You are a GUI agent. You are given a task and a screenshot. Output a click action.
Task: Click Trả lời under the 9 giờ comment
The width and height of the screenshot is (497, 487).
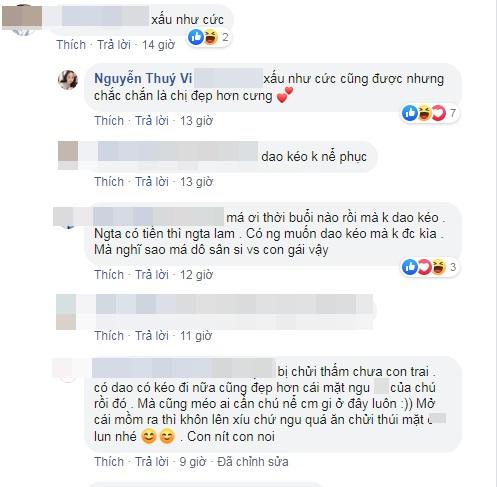[152, 462]
